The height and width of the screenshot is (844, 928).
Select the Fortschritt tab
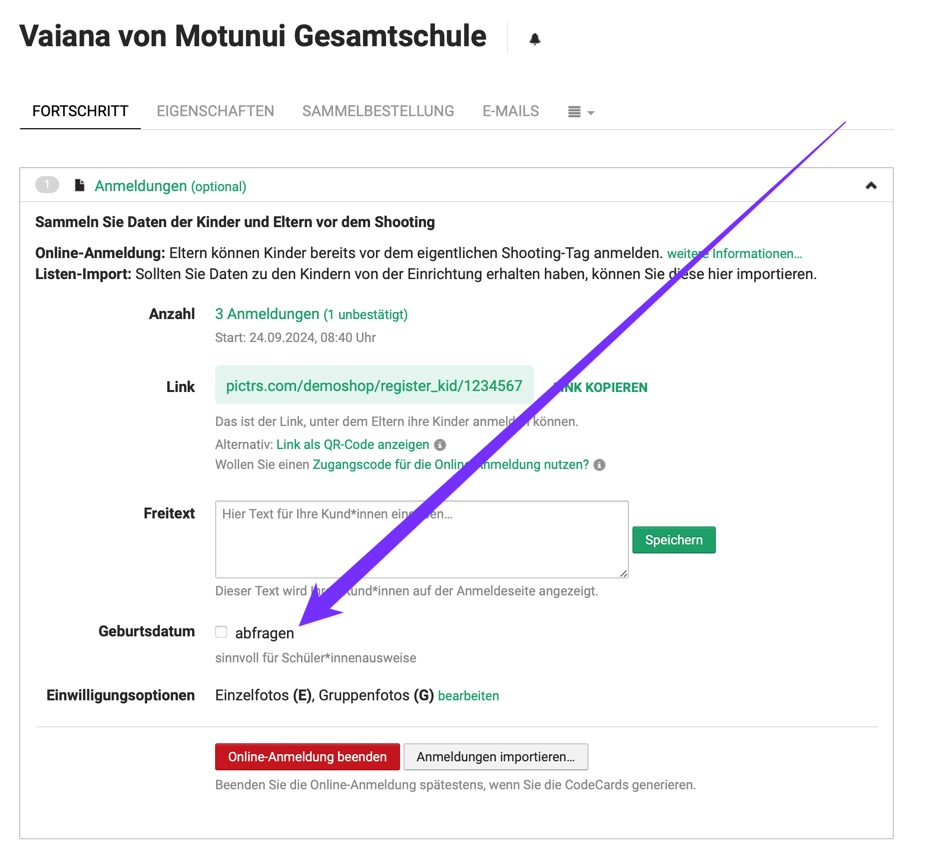(x=80, y=111)
